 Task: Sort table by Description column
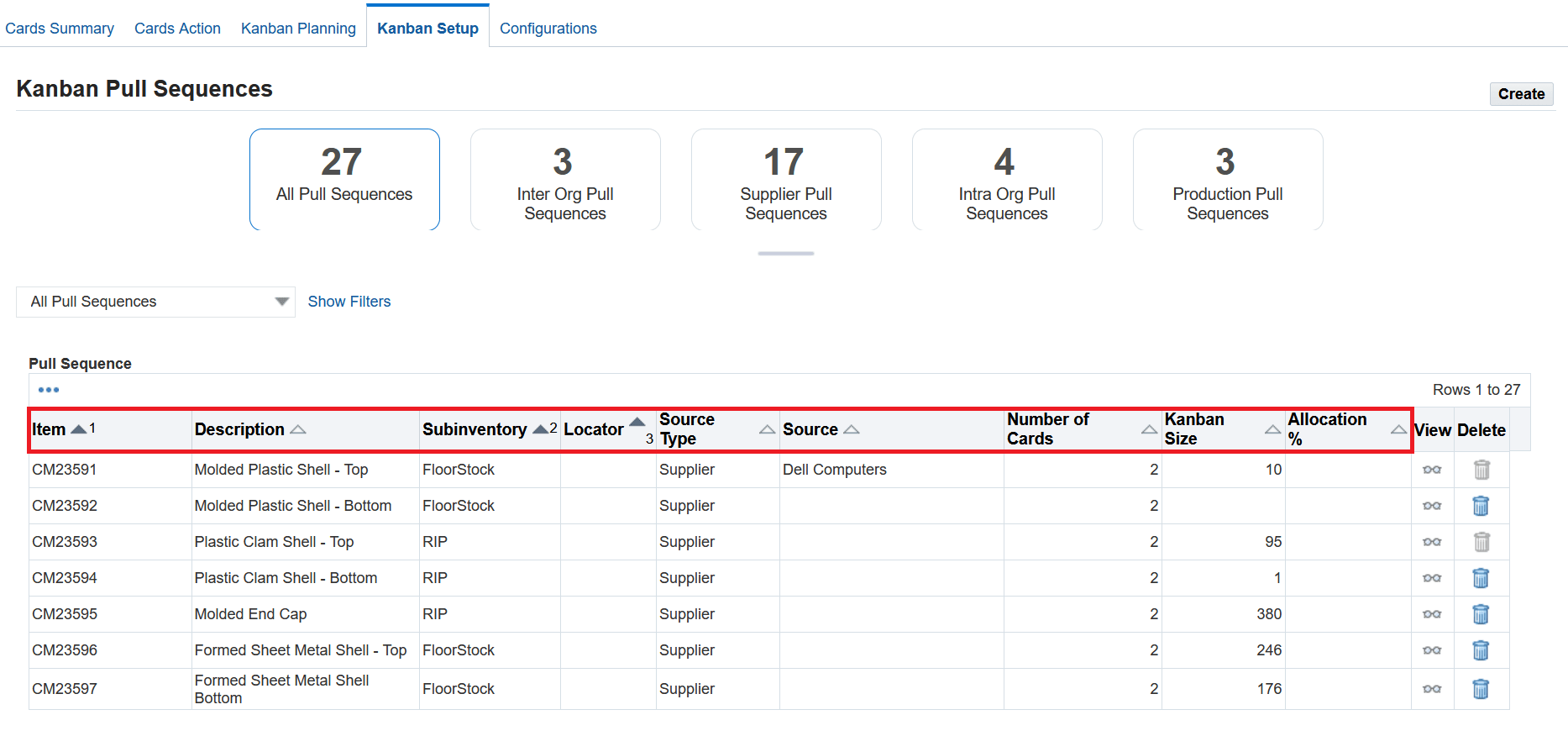click(x=298, y=429)
